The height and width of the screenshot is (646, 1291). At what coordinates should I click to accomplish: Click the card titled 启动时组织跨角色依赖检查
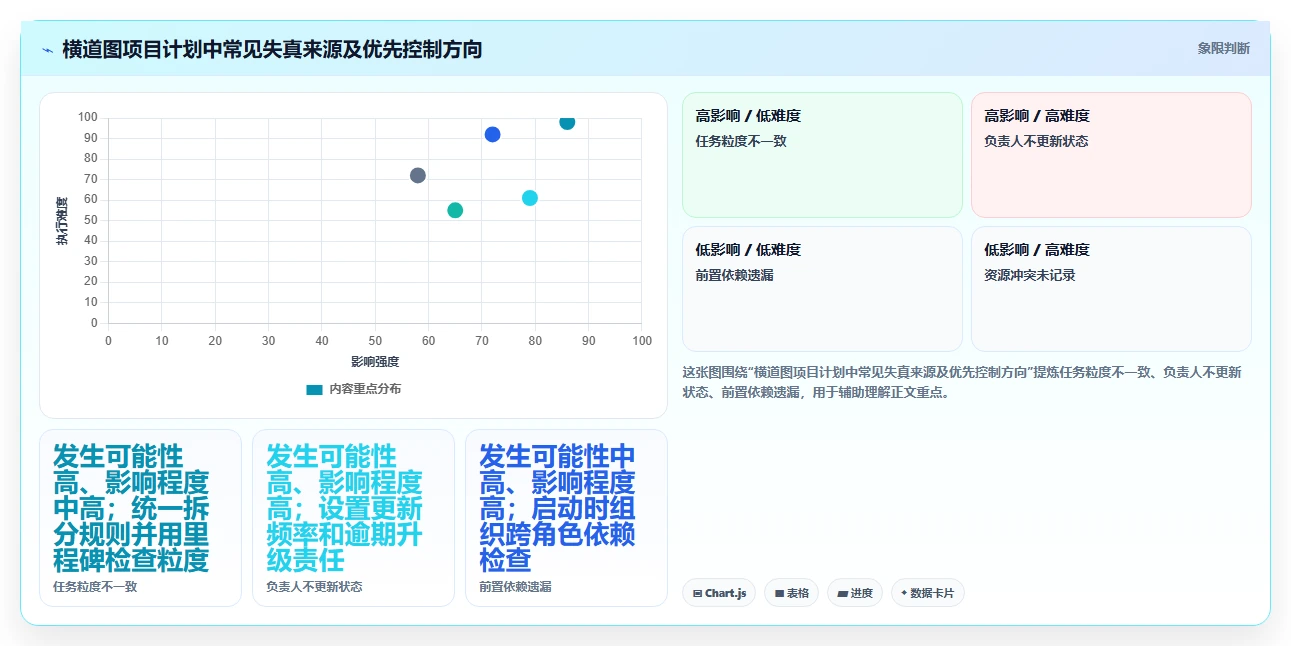566,518
